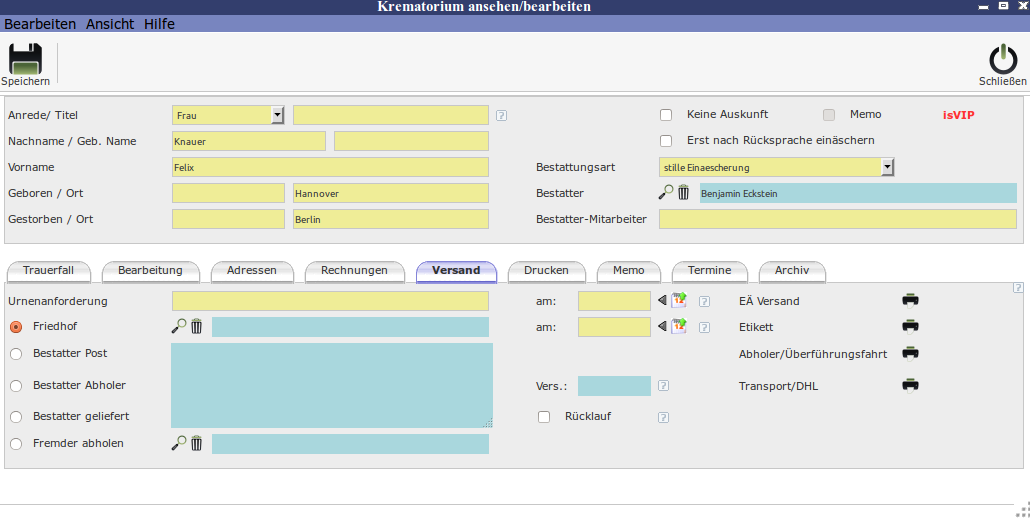This screenshot has height=518, width=1030.
Task: Open calendar picker for Urnenanforderung date
Action: (679, 300)
